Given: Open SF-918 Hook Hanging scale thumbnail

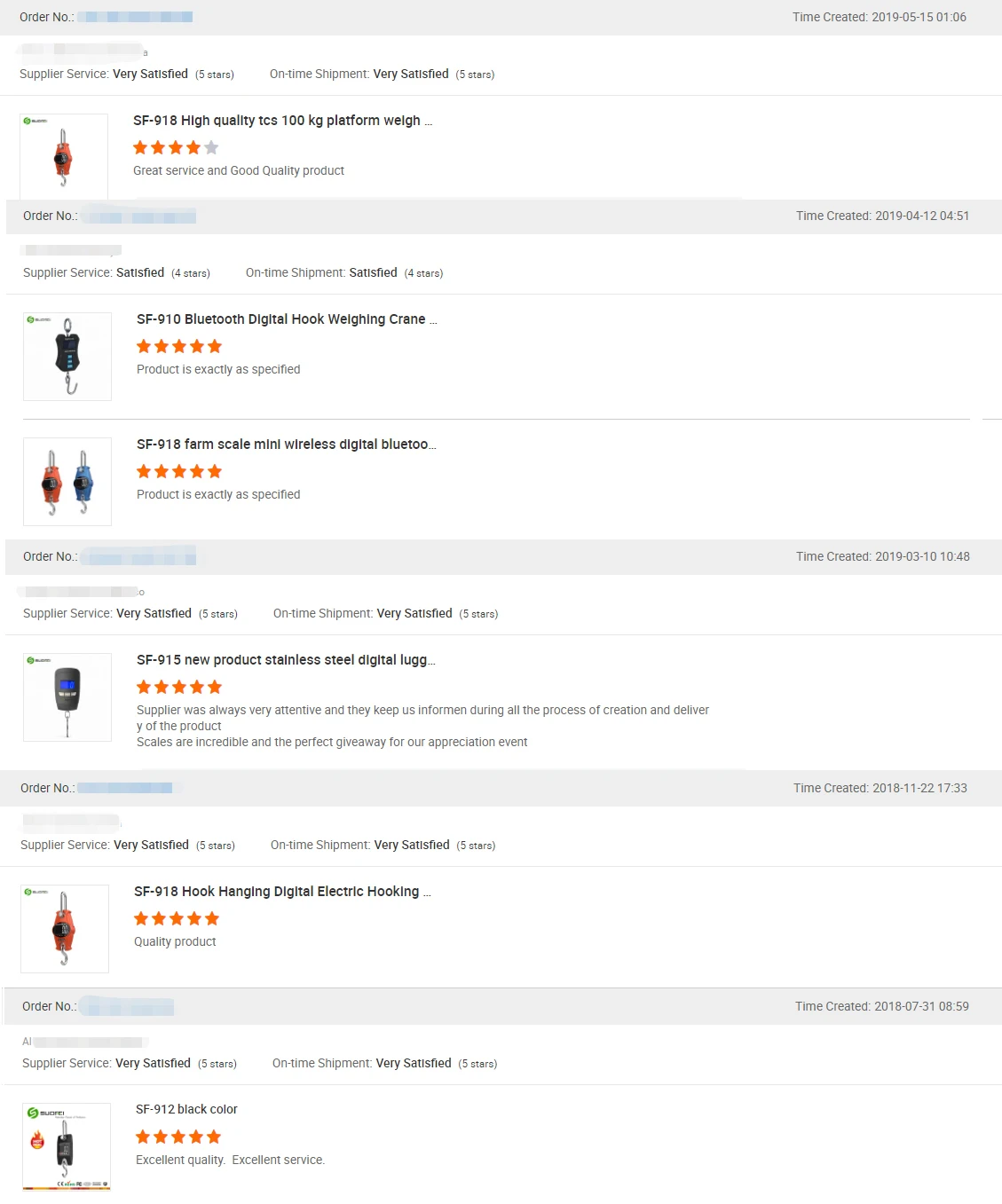Looking at the screenshot, I should coord(65,929).
